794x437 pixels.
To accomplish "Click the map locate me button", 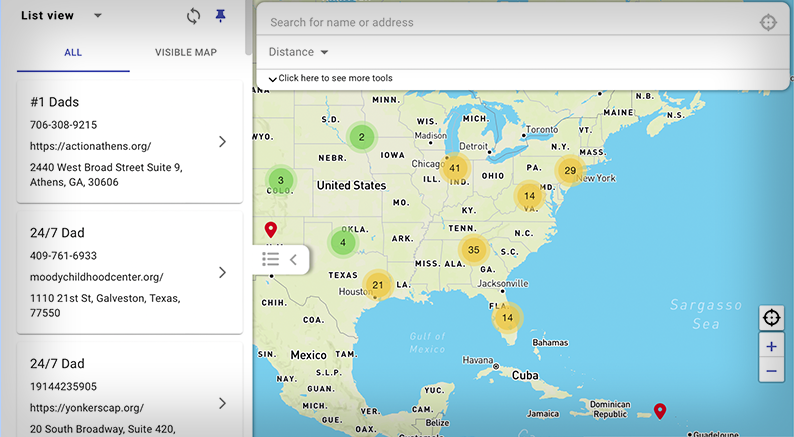I will [x=771, y=318].
